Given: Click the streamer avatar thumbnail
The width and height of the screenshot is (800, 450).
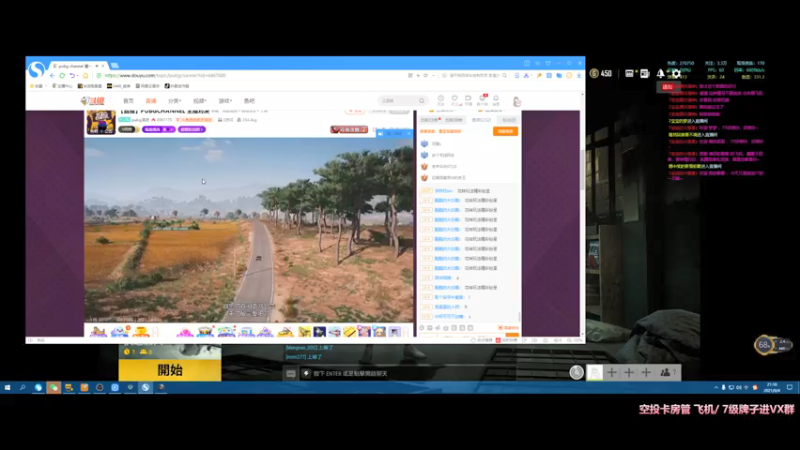Looking at the screenshot, I should [101, 122].
